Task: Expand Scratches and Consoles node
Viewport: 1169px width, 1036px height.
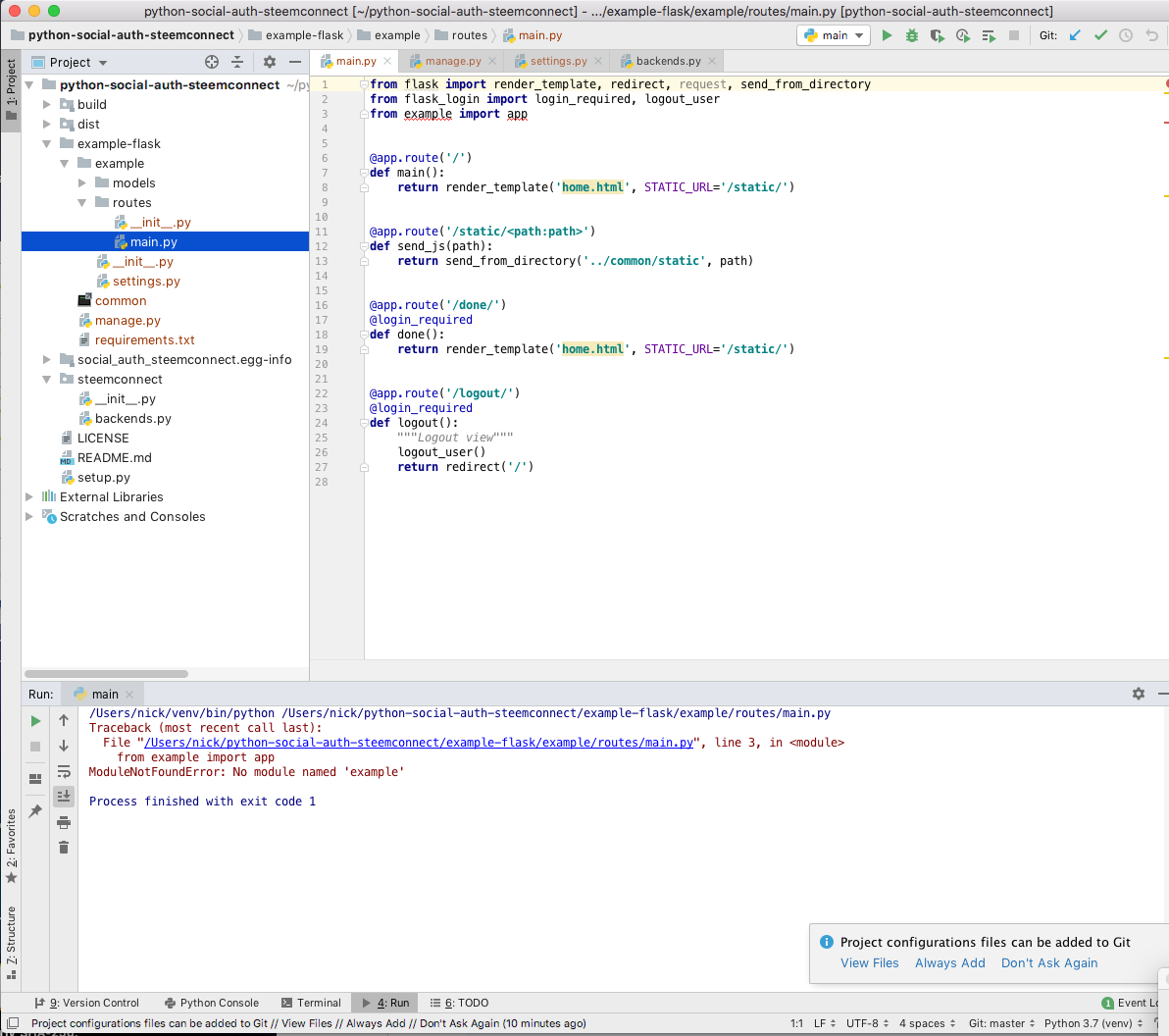Action: coord(29,516)
